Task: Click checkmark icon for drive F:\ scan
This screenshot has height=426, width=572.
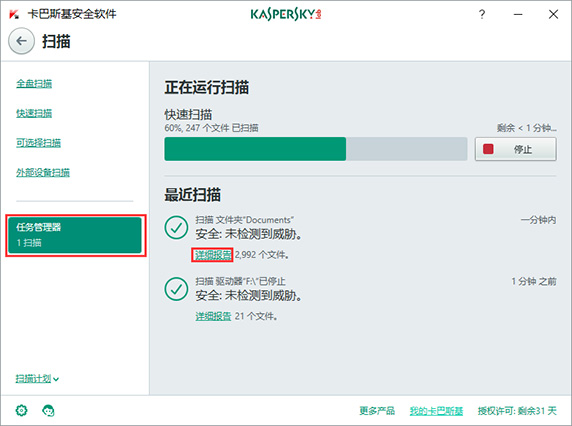Action: 176,289
